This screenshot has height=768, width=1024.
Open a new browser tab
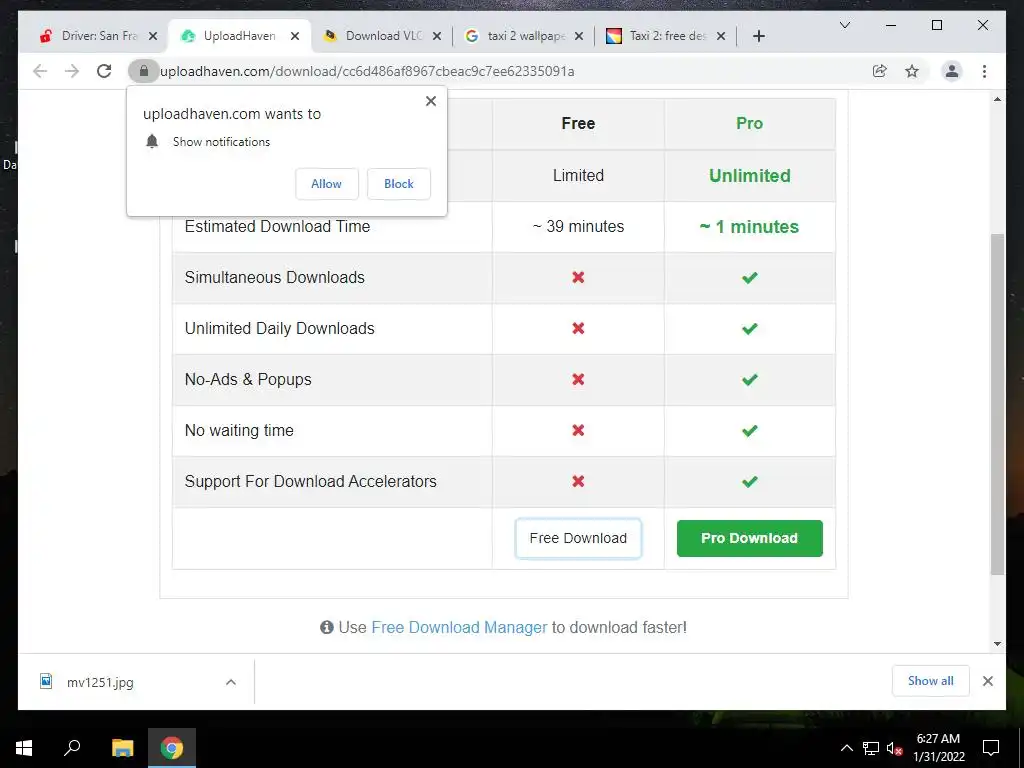[758, 36]
